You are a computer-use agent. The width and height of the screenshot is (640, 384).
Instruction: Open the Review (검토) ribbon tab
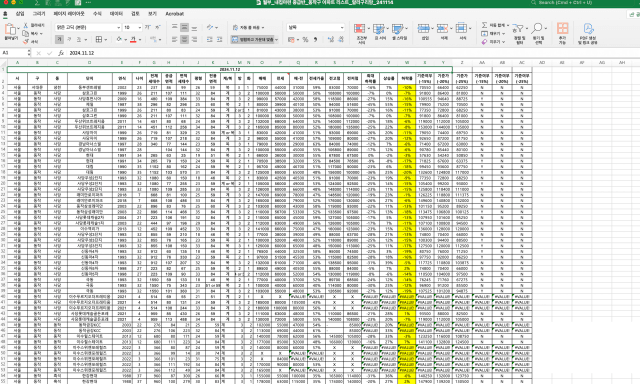[x=135, y=14]
